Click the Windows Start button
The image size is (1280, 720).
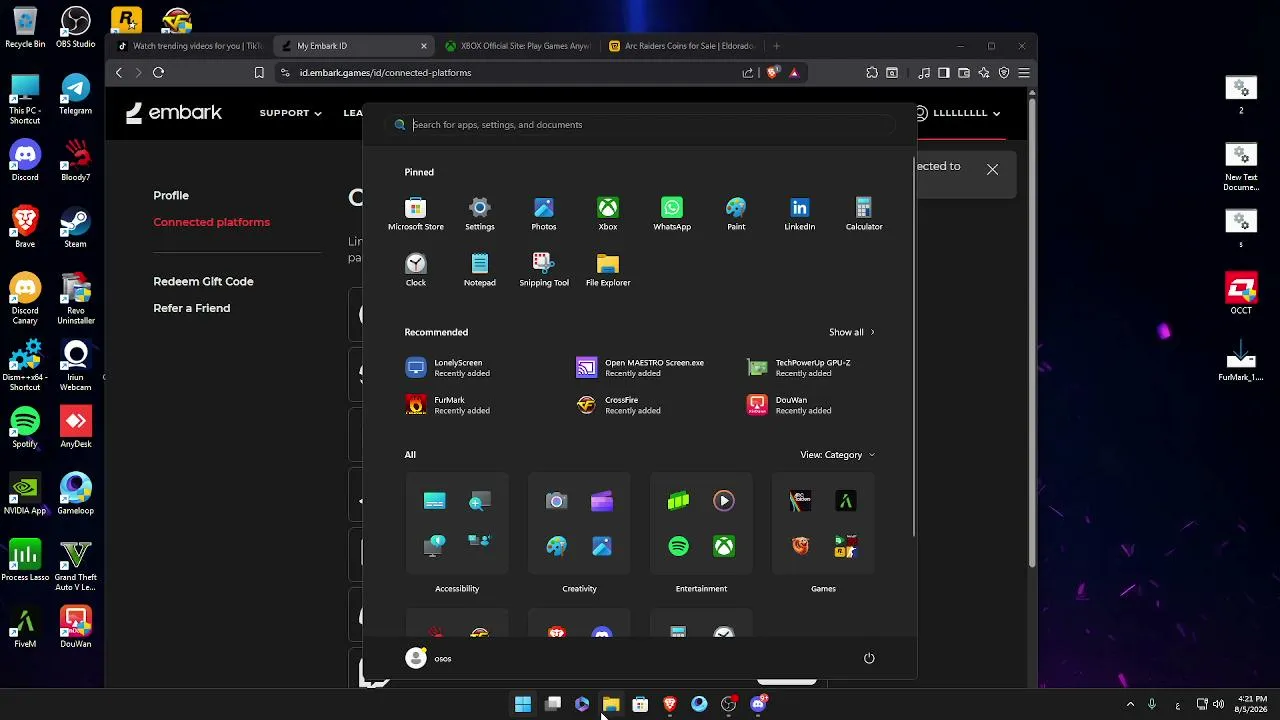coord(523,705)
